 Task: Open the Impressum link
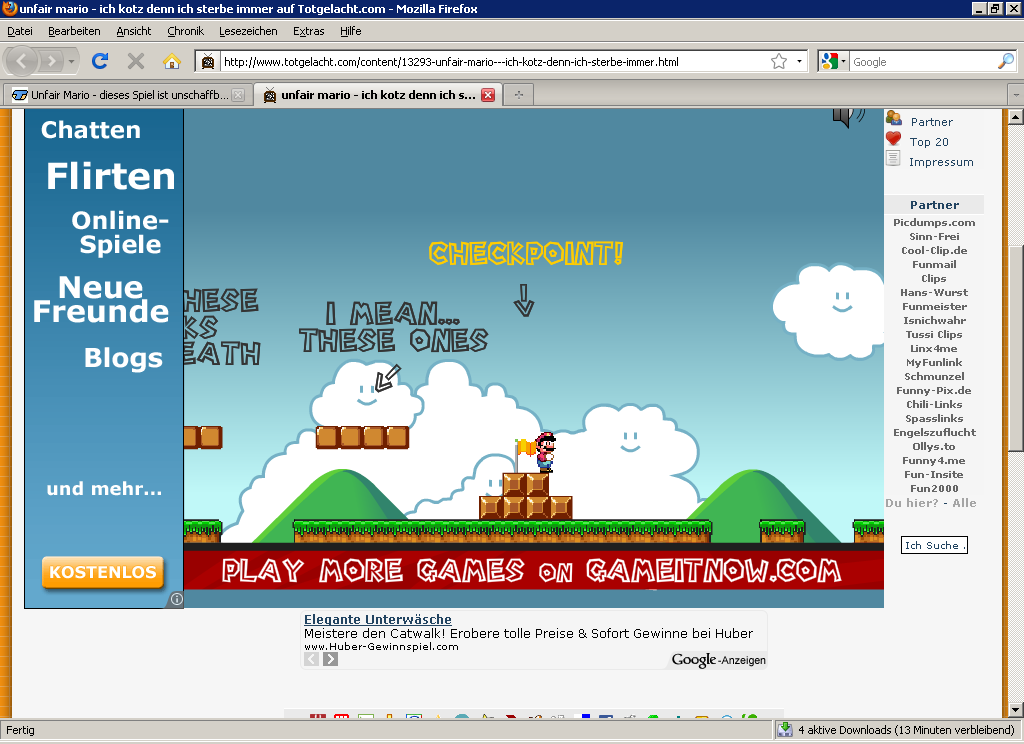pos(941,162)
